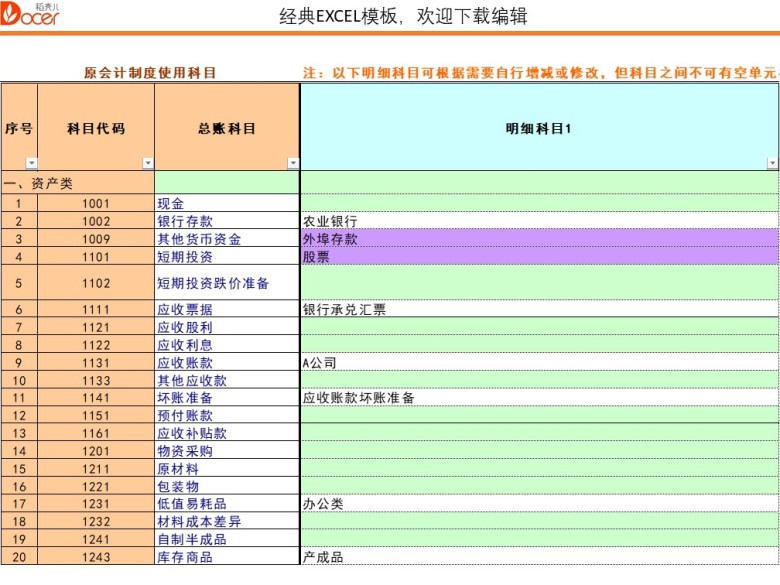Click serial number 20 in the 库存商品 row

click(x=19, y=557)
